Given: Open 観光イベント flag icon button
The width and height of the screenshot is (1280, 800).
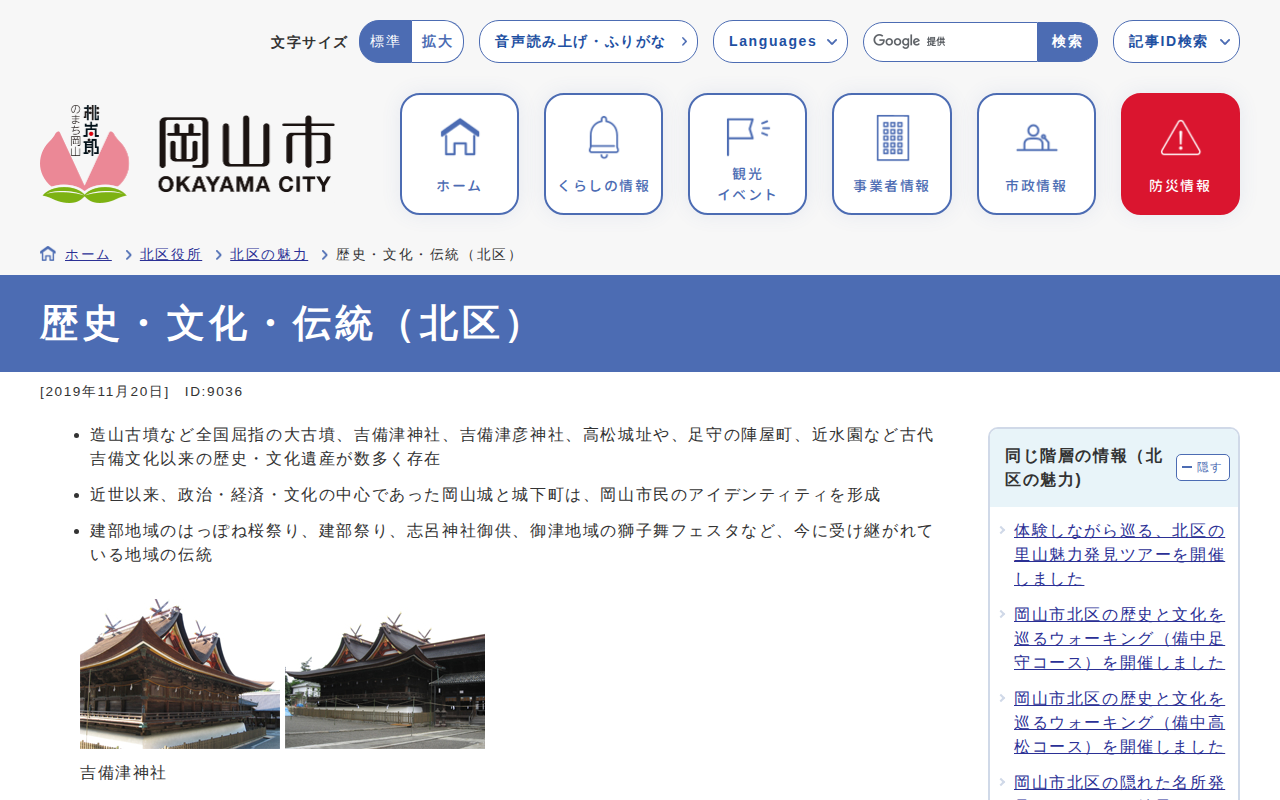Looking at the screenshot, I should click(747, 154).
